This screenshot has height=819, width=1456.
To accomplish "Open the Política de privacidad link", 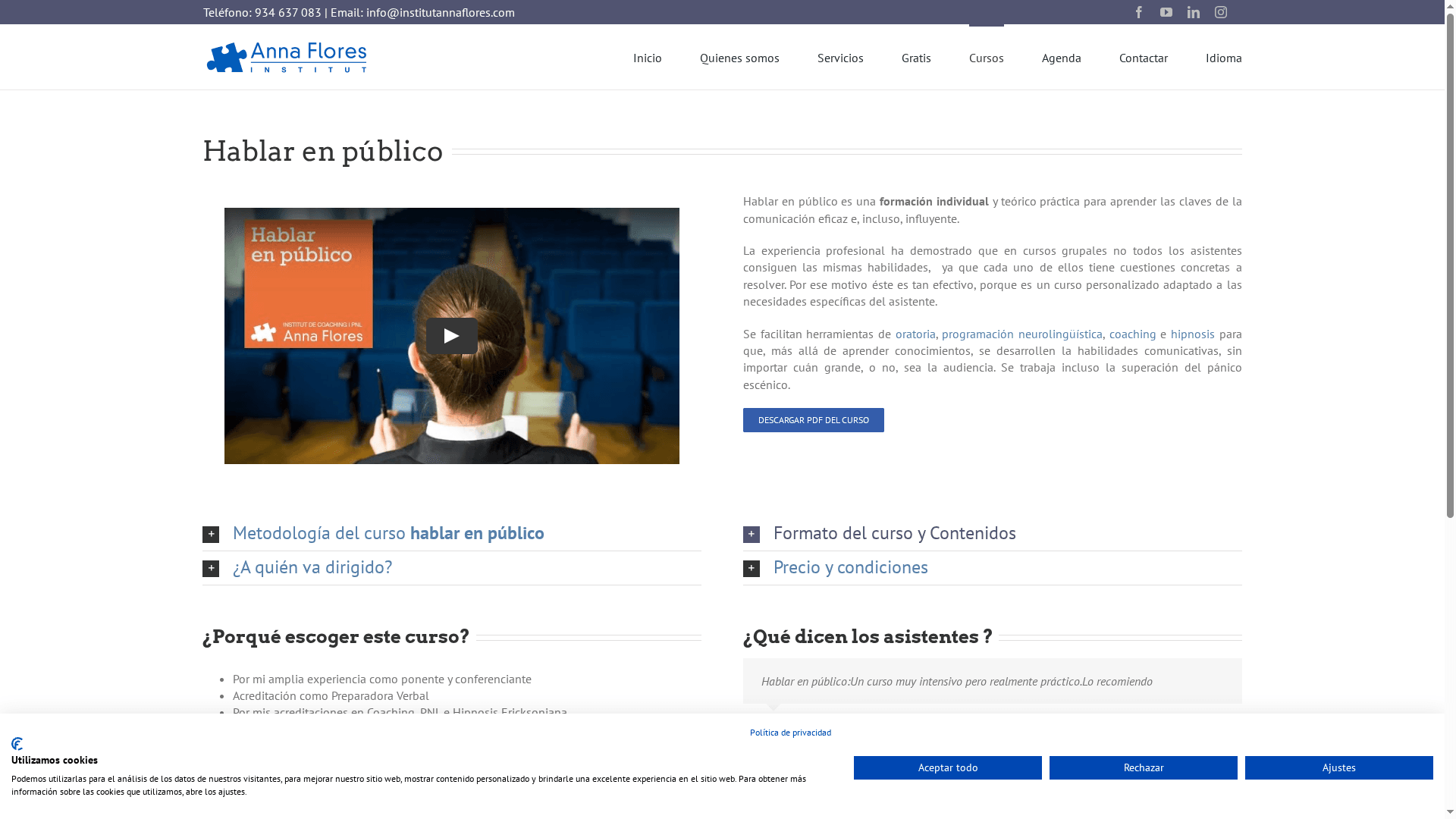I will tap(790, 733).
